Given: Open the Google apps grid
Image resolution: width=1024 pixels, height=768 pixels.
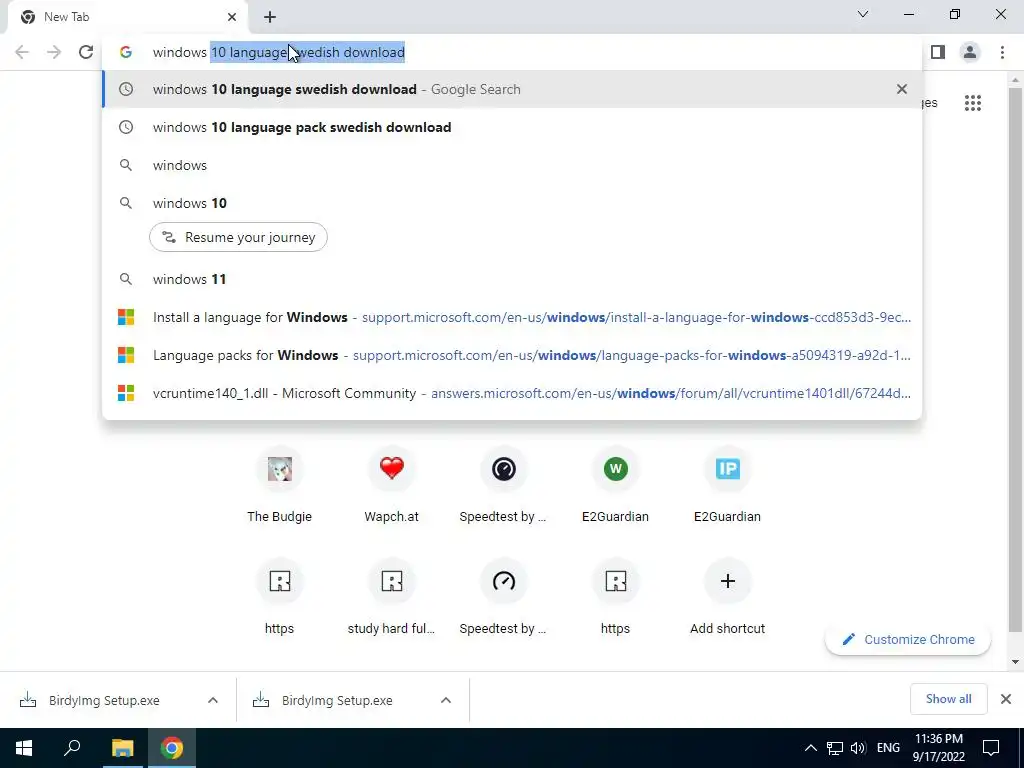Looking at the screenshot, I should coord(972,103).
